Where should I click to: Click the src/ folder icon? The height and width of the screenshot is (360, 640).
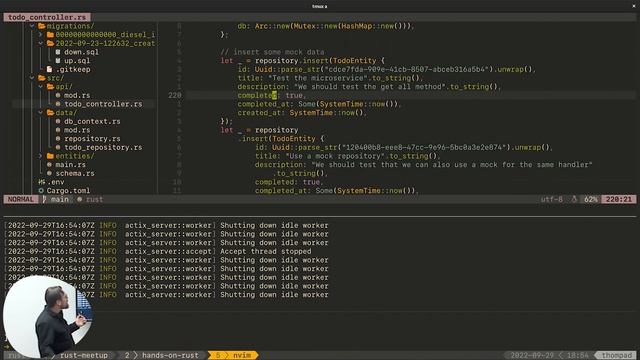[42, 78]
